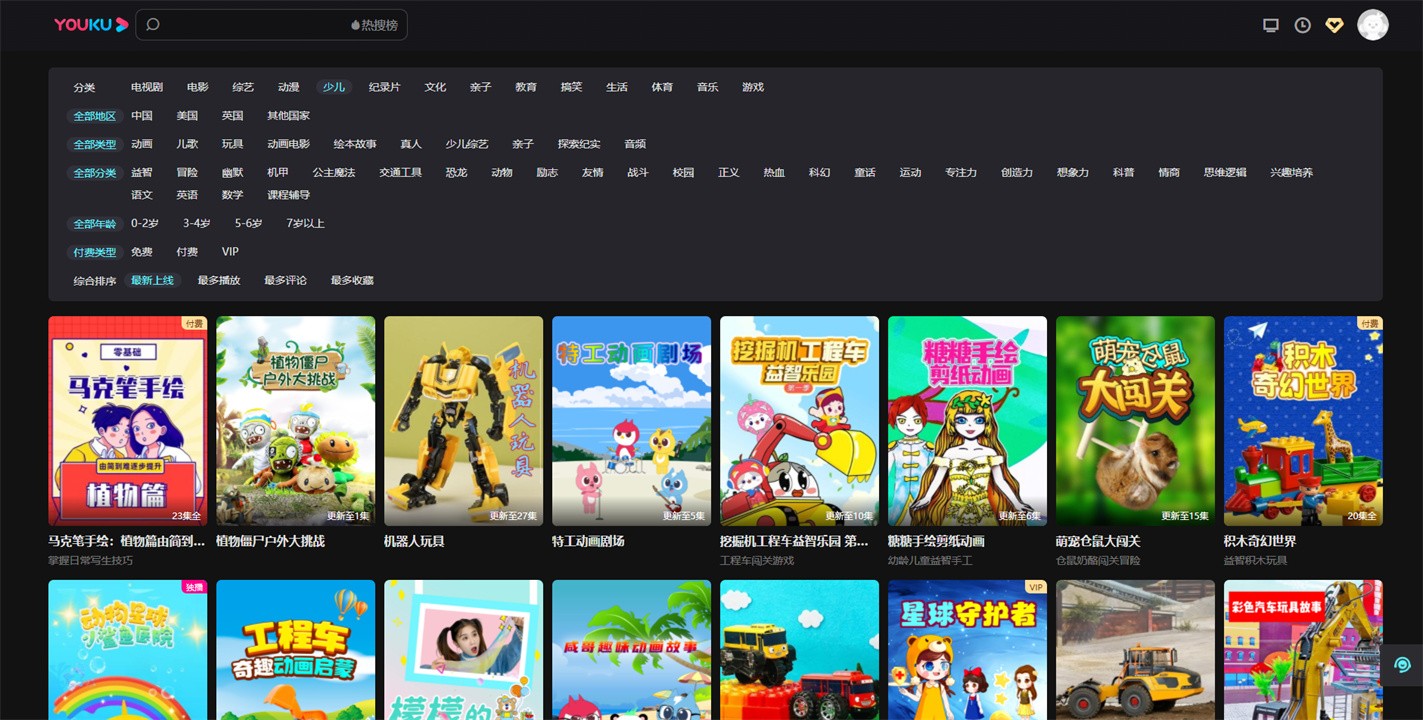Image resolution: width=1423 pixels, height=720 pixels.
Task: Sort by 最多播放
Action: (x=218, y=281)
